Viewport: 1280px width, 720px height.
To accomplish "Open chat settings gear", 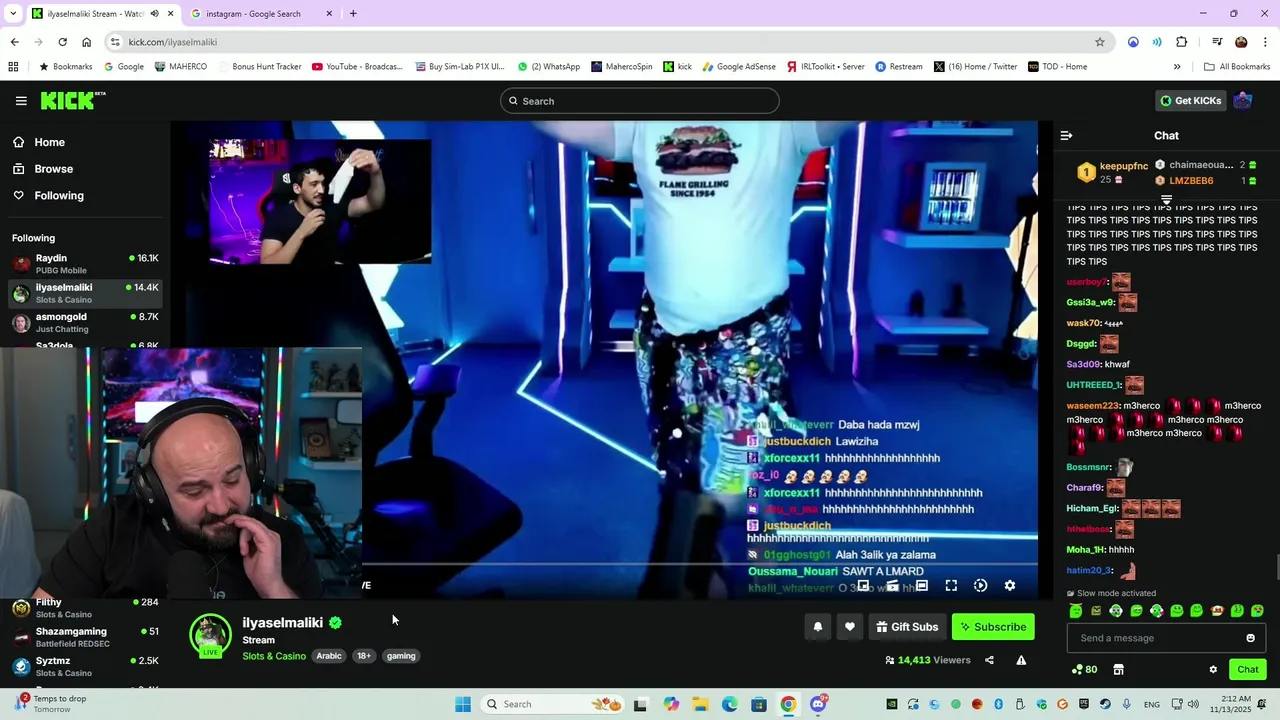I will click(1213, 670).
